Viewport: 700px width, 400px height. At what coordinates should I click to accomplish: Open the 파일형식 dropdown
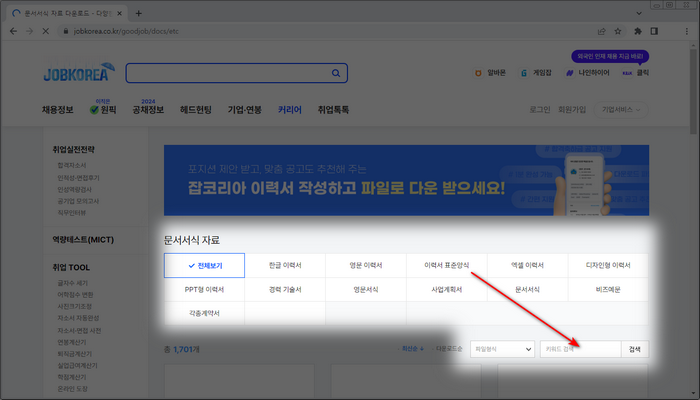pos(502,349)
